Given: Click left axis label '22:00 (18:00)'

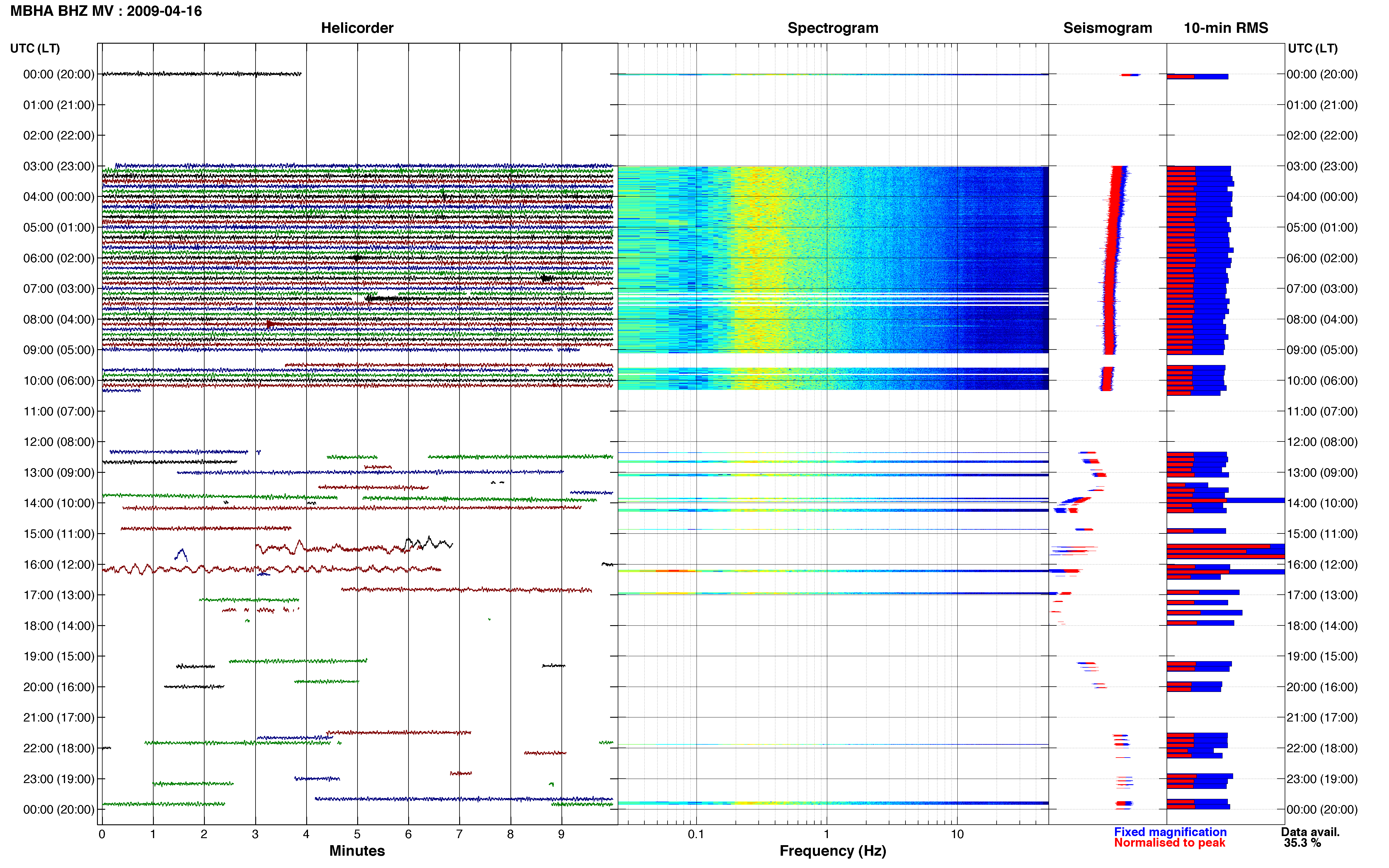Looking at the screenshot, I should [x=59, y=748].
